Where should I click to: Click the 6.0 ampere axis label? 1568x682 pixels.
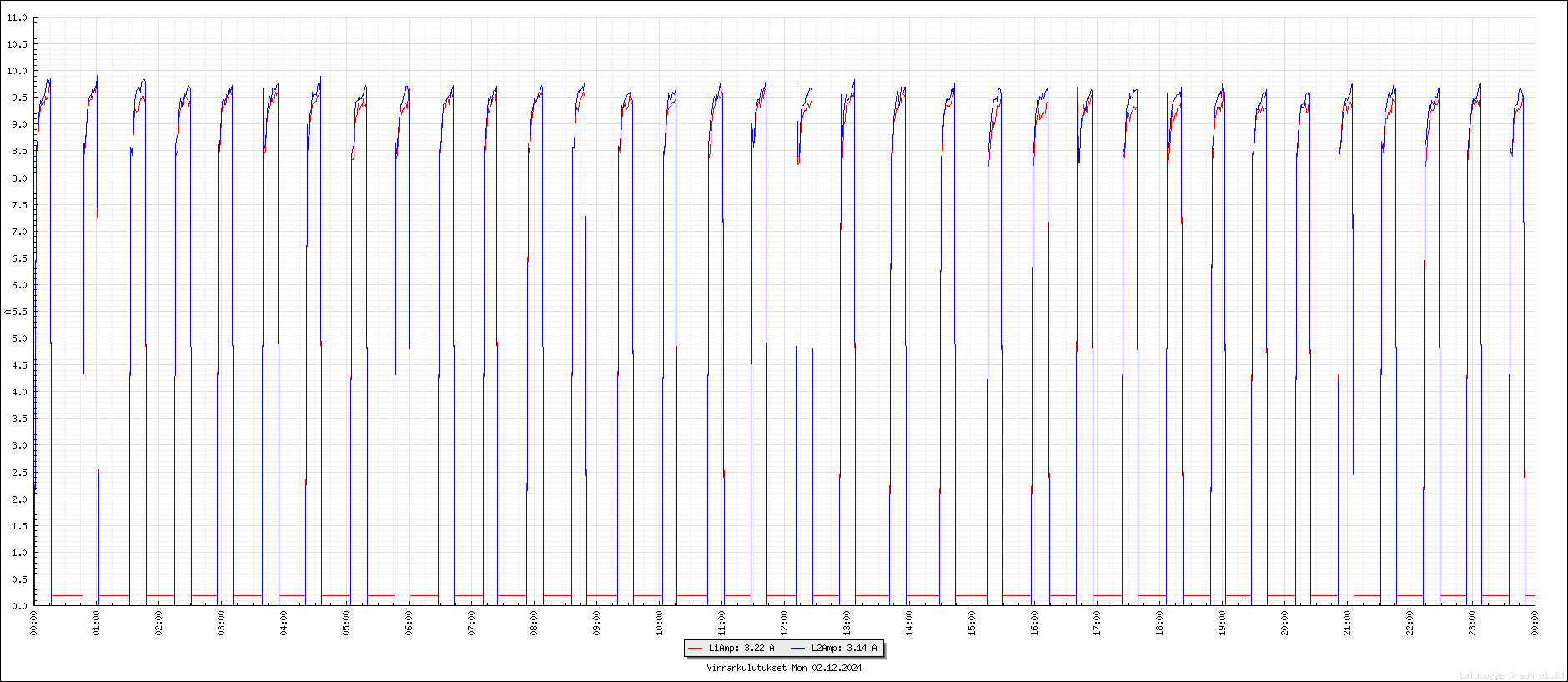coord(19,285)
